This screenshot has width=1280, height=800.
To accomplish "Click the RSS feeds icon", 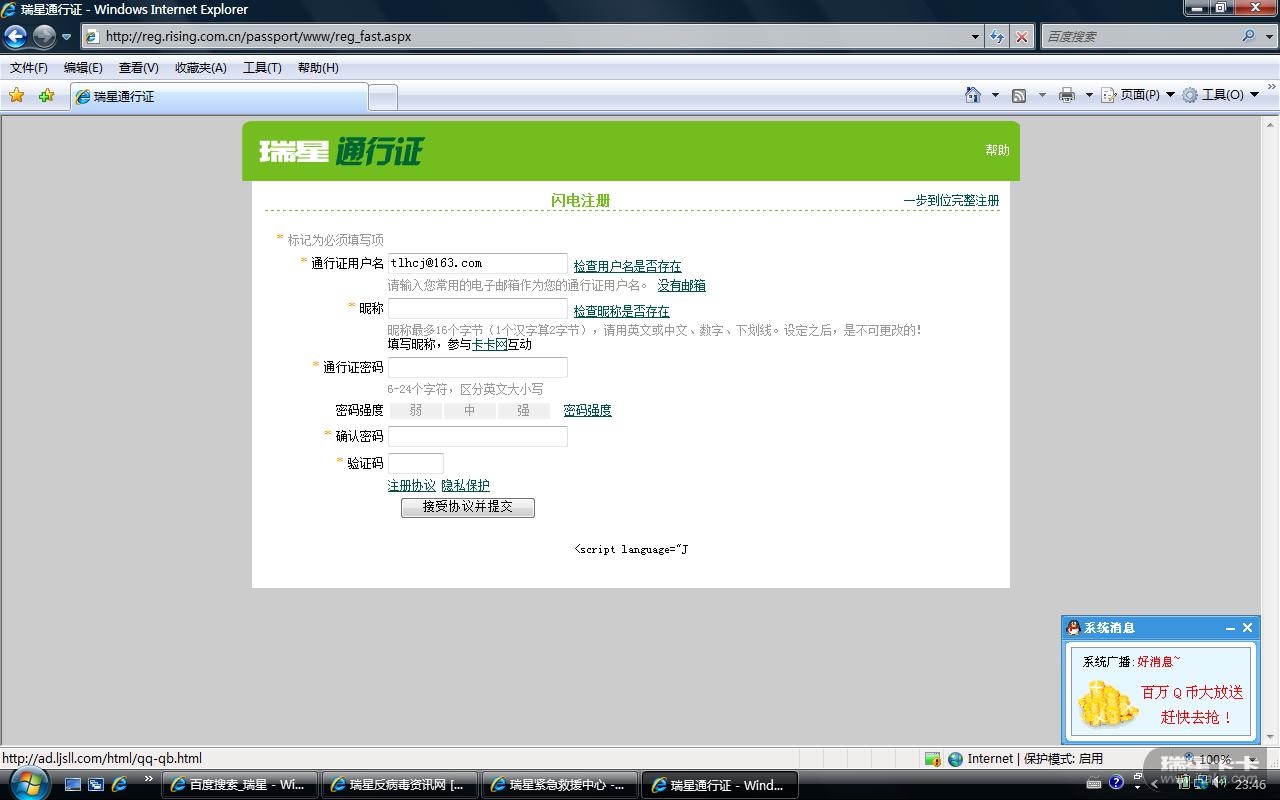I will tap(1019, 95).
